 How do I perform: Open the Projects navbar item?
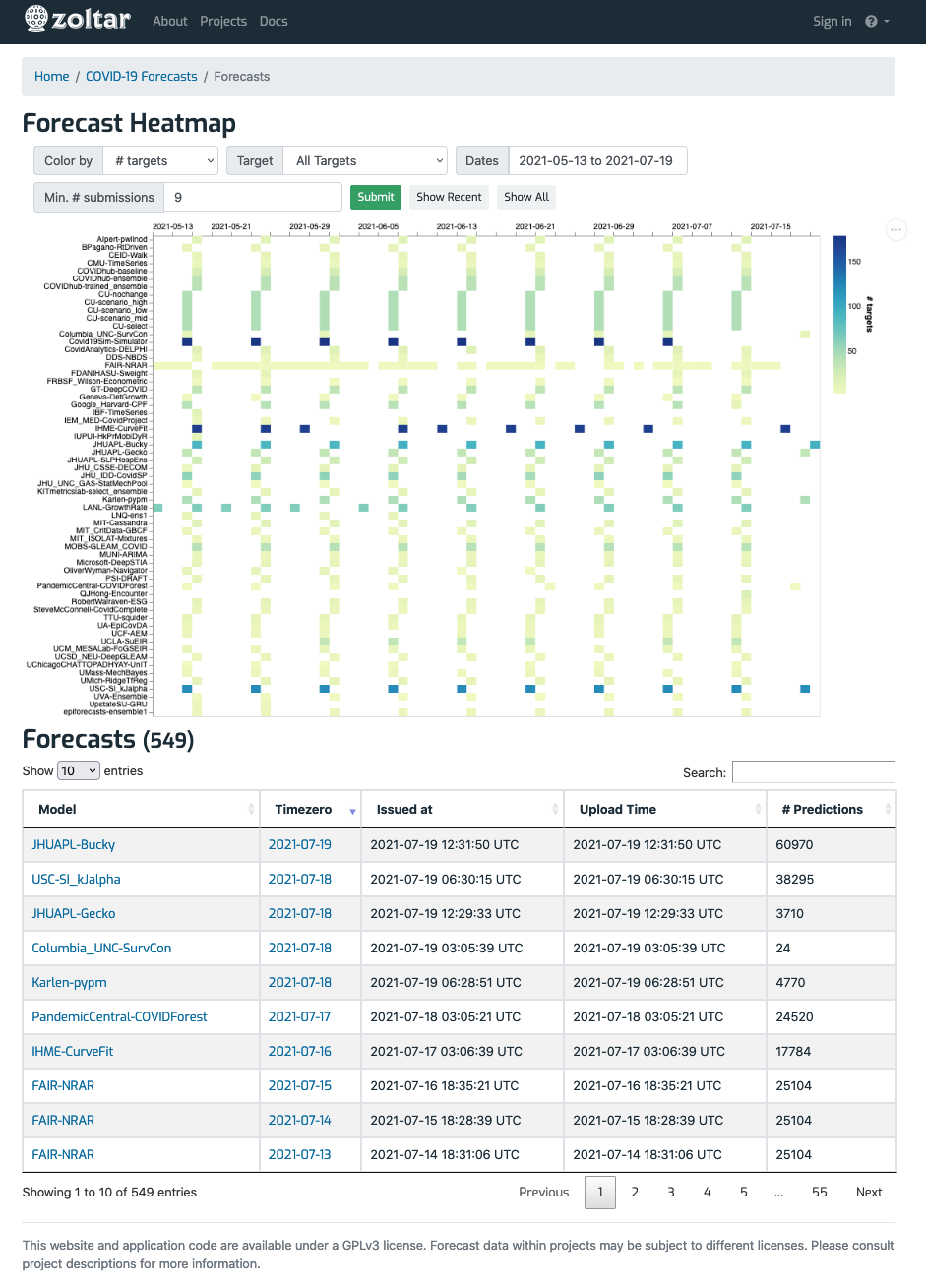click(x=223, y=21)
